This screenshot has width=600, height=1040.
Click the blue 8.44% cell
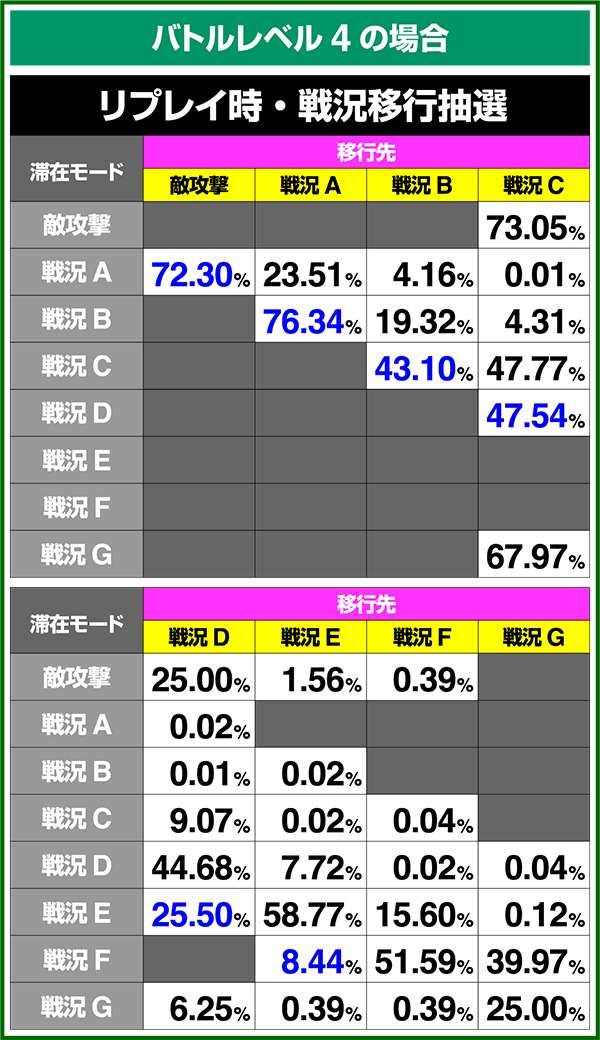(x=310, y=960)
